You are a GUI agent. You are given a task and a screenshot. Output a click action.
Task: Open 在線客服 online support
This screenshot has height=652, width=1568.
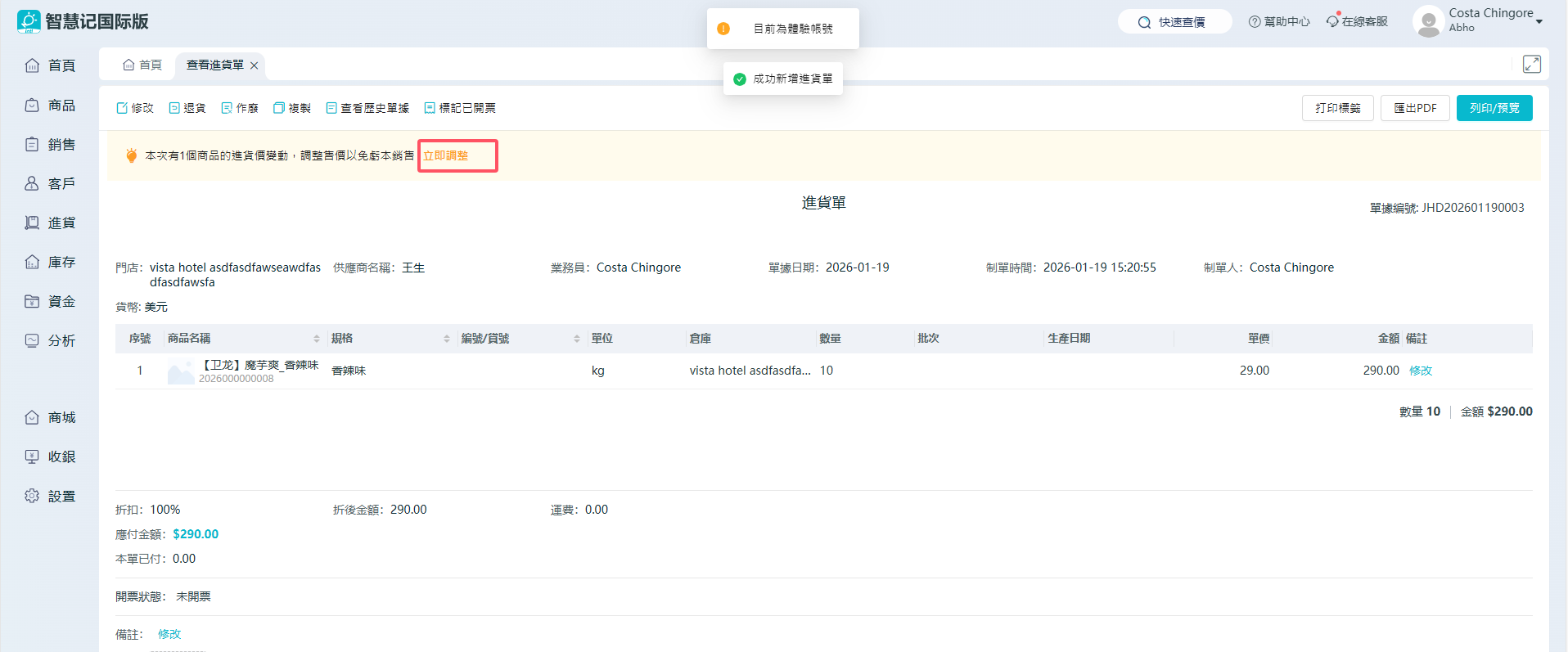[1358, 22]
